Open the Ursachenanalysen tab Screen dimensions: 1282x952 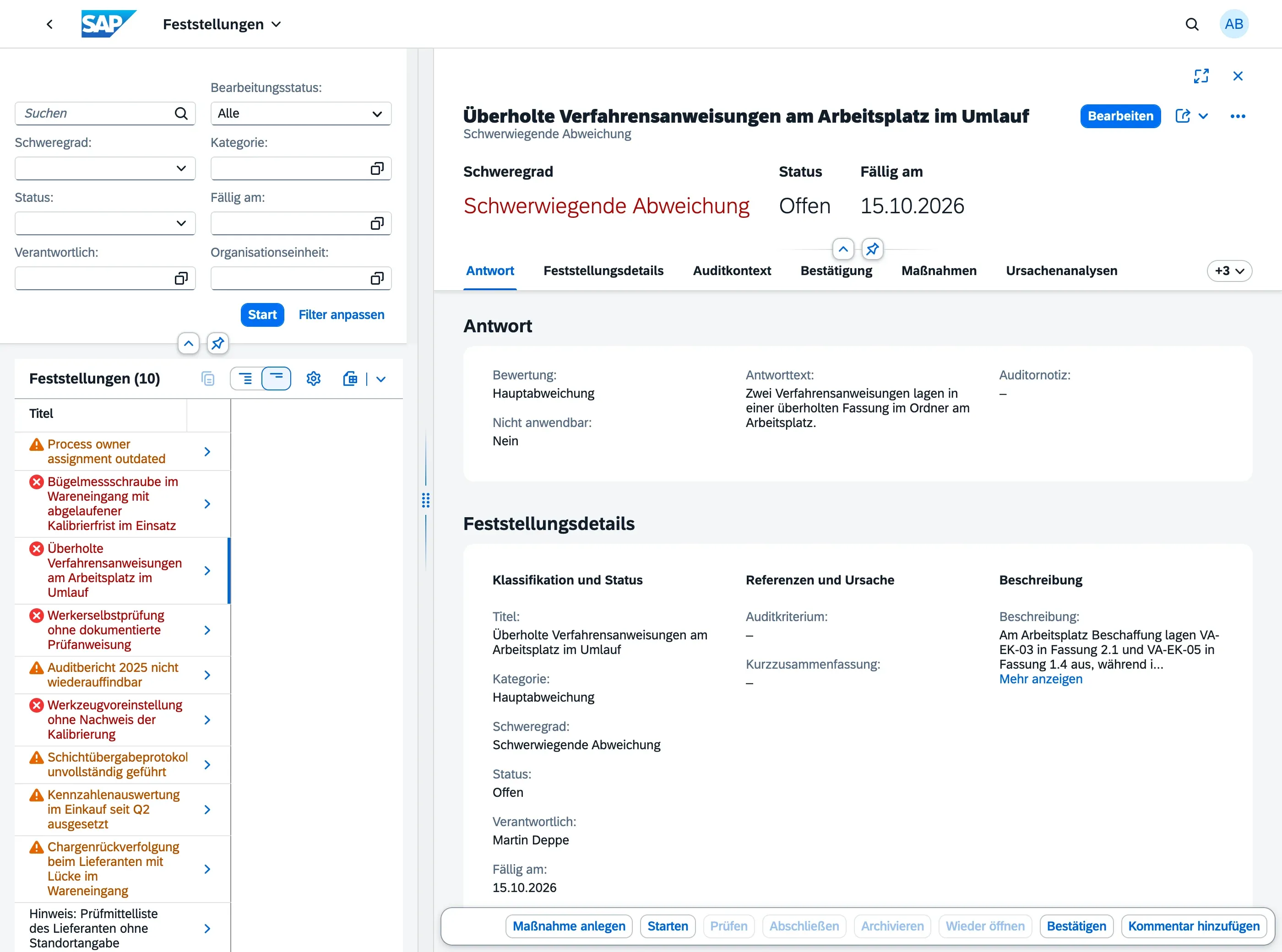tap(1061, 271)
